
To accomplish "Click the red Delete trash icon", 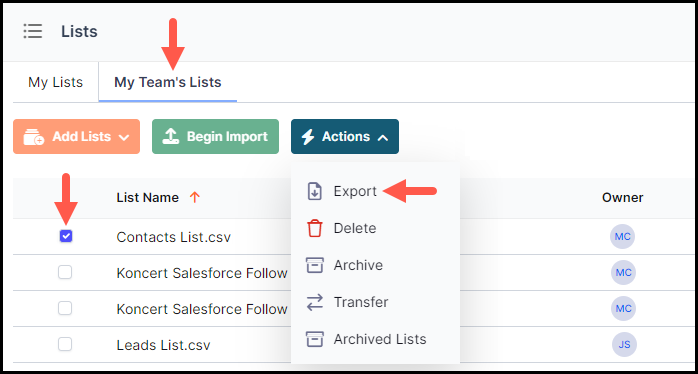I will (314, 228).
